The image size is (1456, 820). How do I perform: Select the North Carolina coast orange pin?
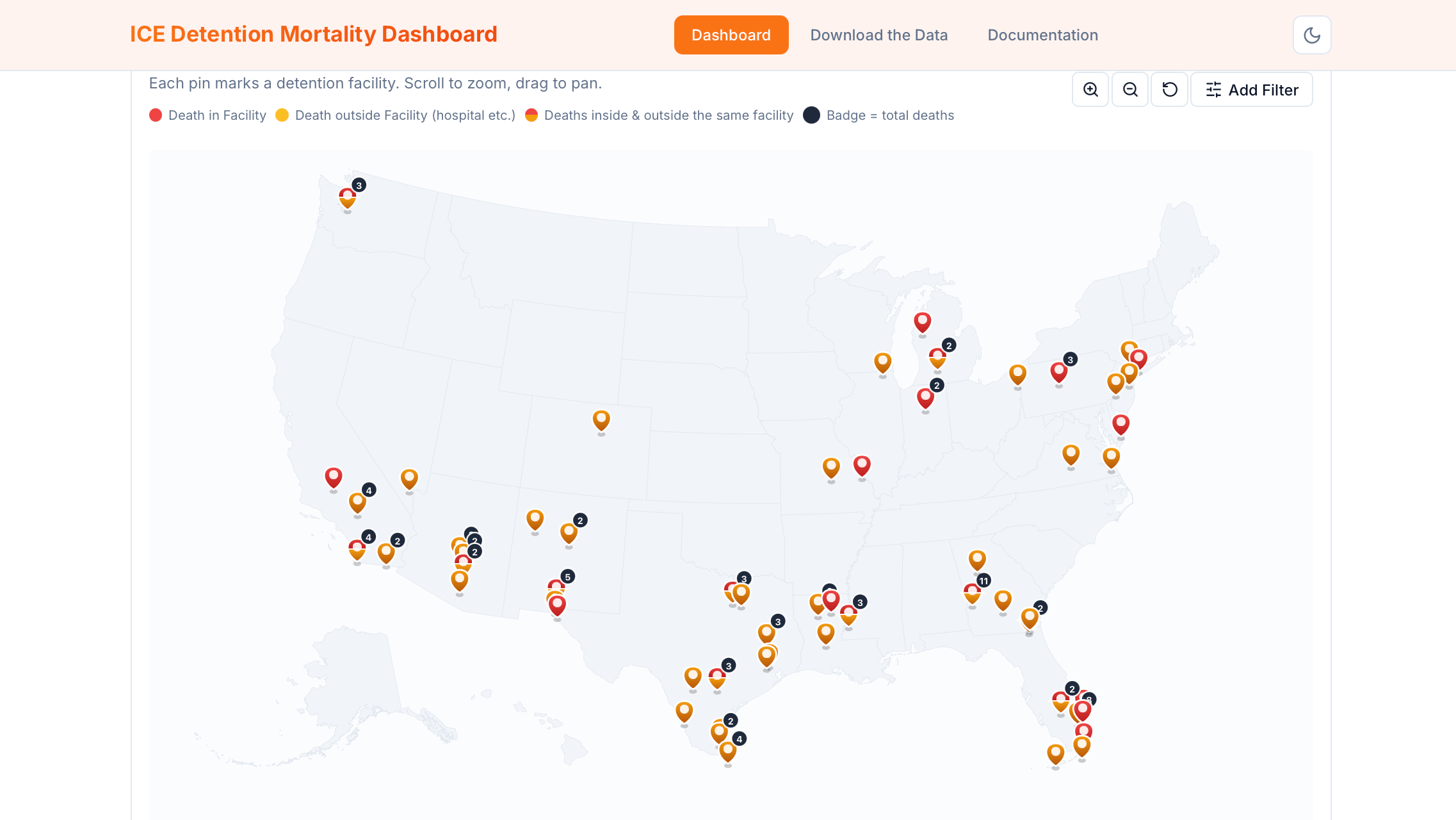pyautogui.click(x=1111, y=458)
